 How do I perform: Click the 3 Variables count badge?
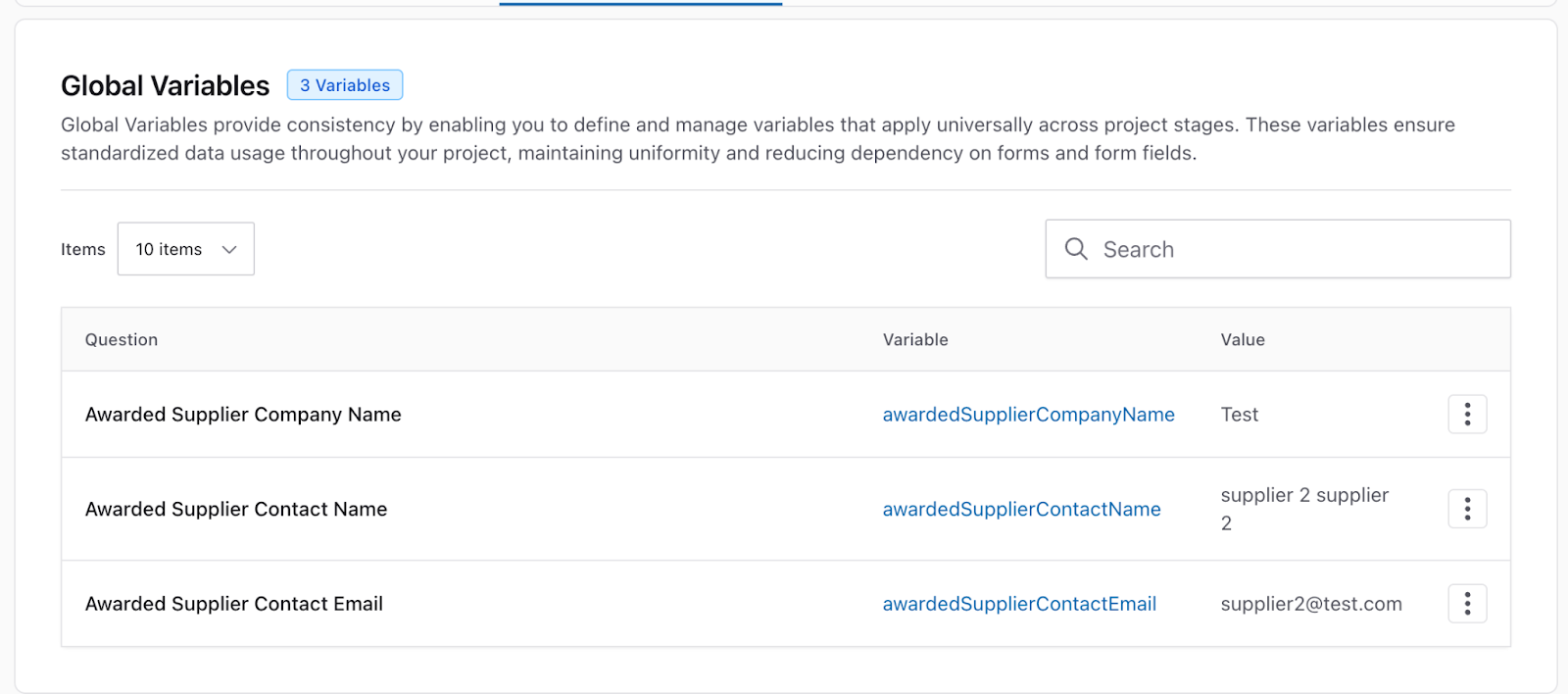345,85
